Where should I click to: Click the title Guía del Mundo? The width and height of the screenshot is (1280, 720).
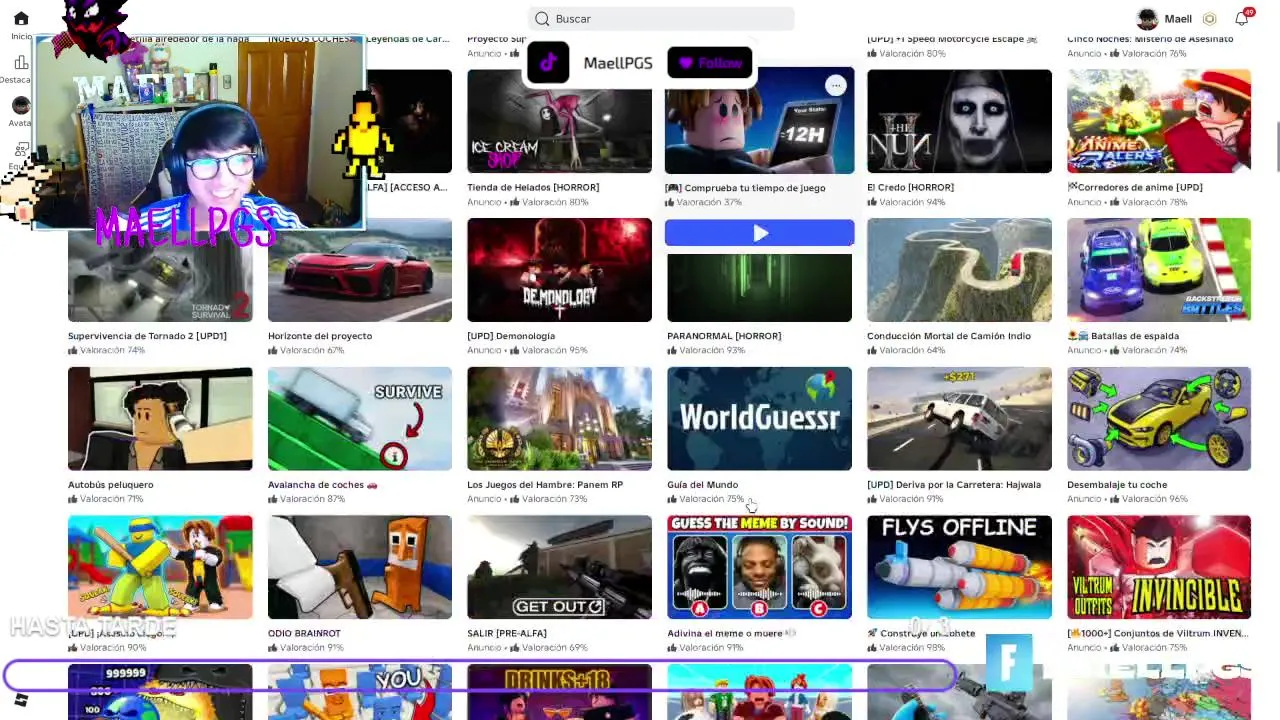(702, 485)
